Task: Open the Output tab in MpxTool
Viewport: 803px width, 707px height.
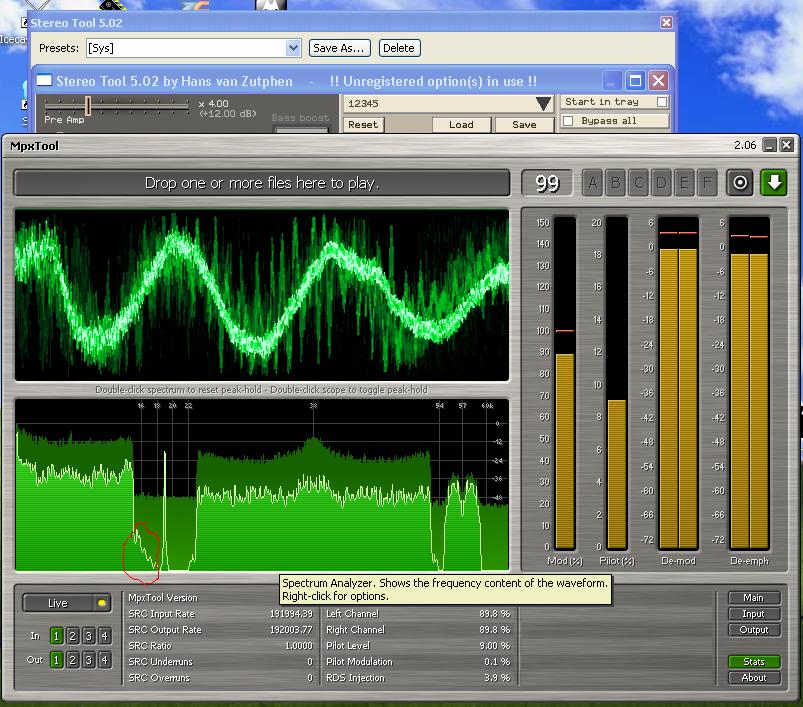Action: [754, 630]
